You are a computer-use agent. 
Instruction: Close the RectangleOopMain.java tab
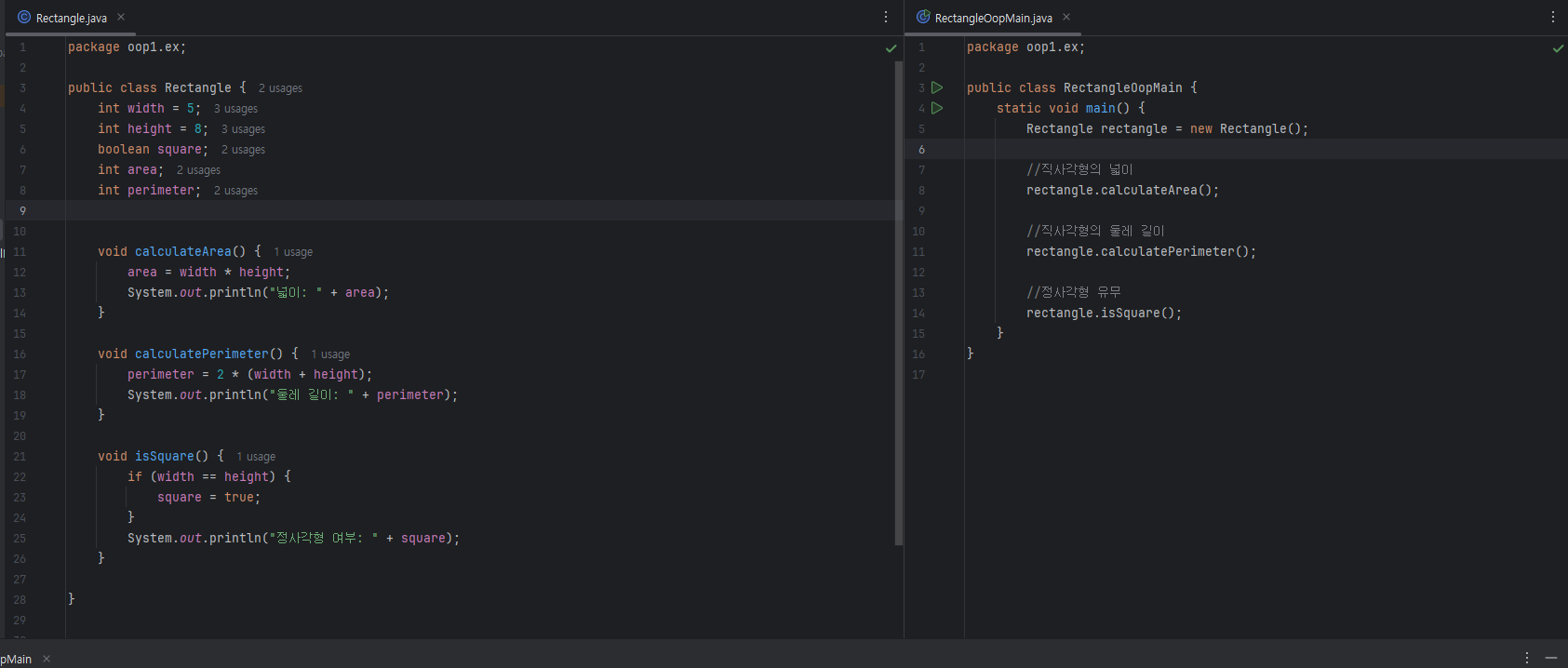point(1066,18)
